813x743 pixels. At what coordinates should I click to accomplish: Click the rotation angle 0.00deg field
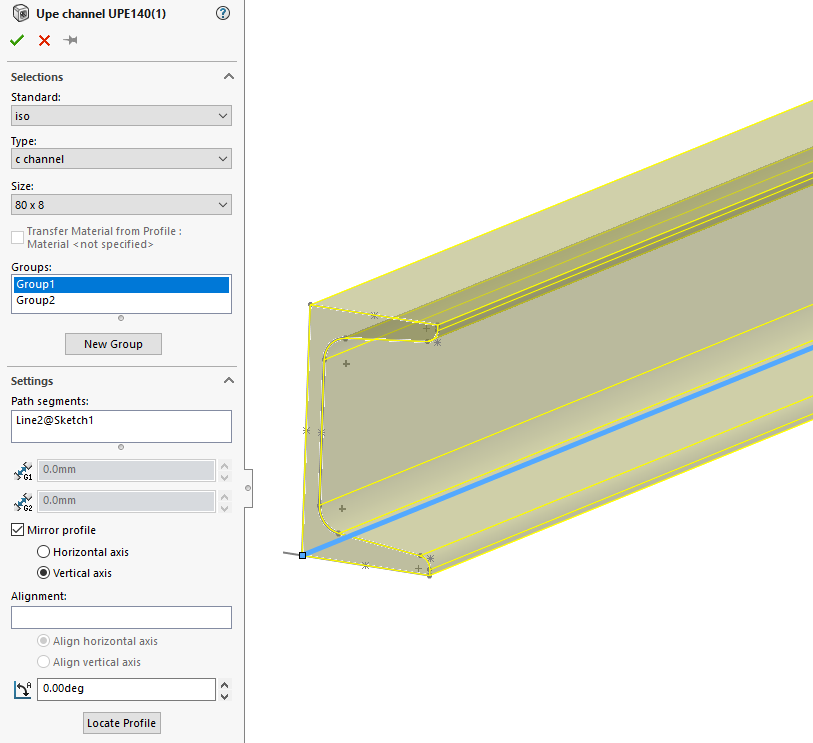click(x=125, y=690)
